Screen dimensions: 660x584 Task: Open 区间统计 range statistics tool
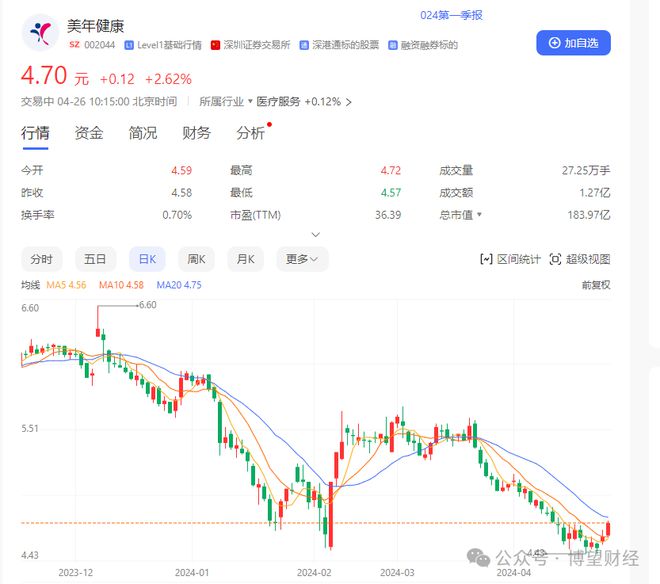point(510,259)
